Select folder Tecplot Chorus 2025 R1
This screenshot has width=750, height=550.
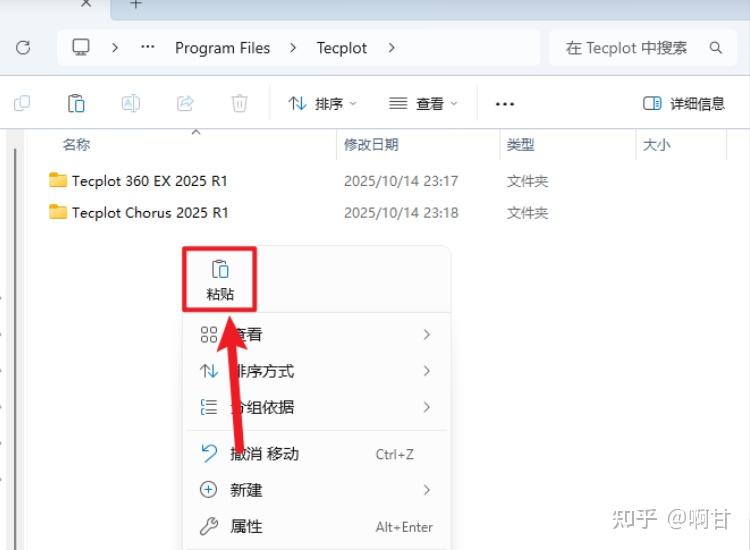click(x=150, y=212)
